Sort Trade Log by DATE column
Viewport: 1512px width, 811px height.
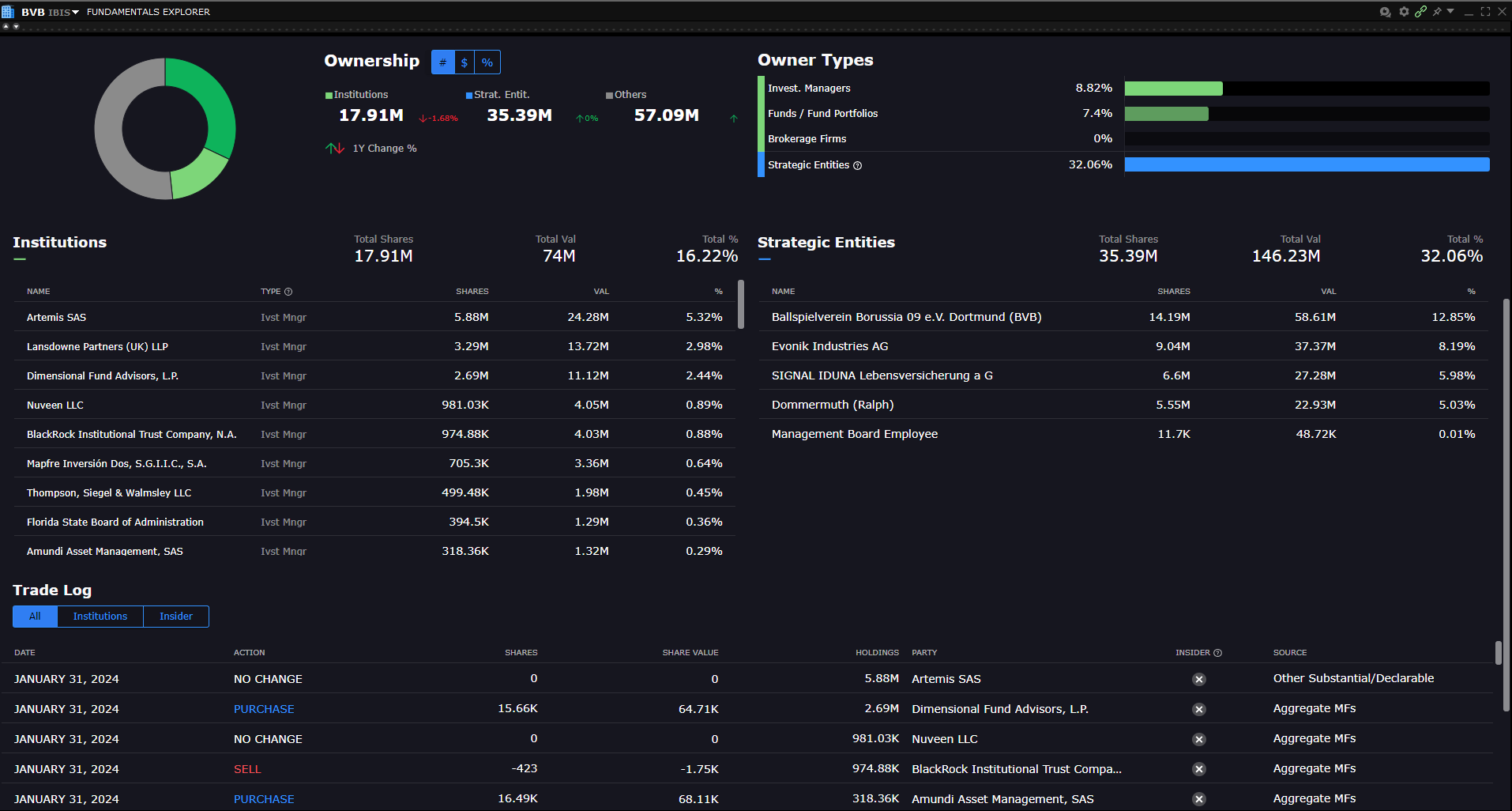(x=24, y=653)
